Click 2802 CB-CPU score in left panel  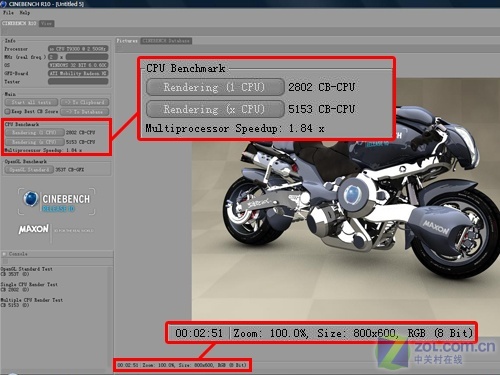click(80, 133)
